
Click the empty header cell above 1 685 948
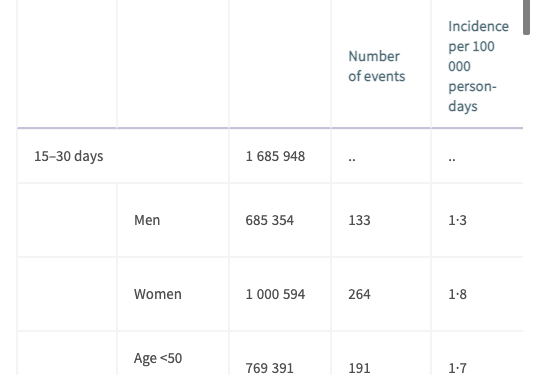click(280, 64)
